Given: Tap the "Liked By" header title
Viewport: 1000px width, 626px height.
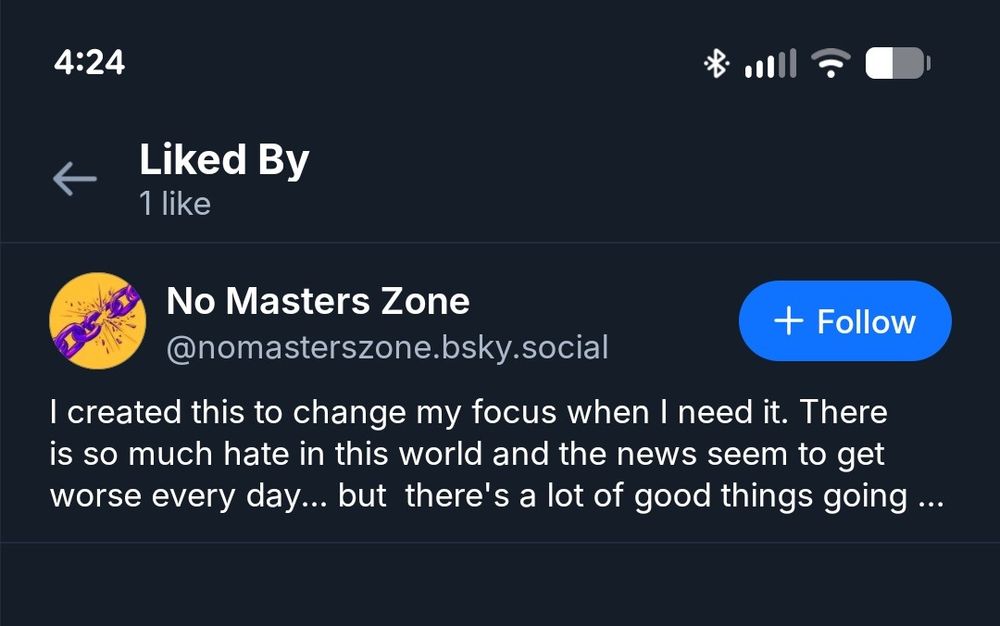Looking at the screenshot, I should pos(224,160).
